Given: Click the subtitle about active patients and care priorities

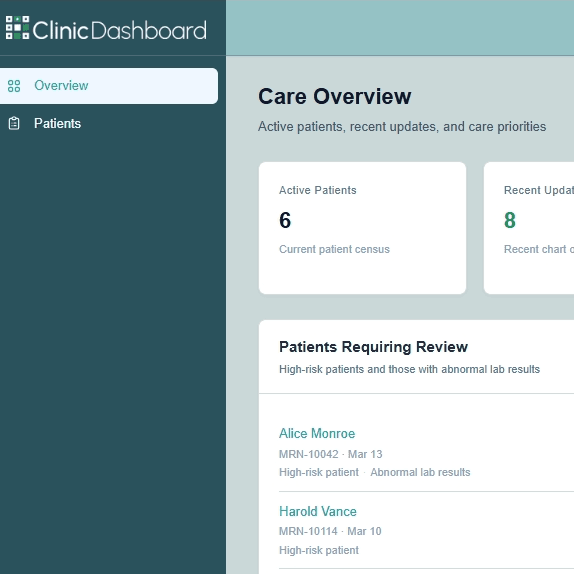Looking at the screenshot, I should click(402, 127).
